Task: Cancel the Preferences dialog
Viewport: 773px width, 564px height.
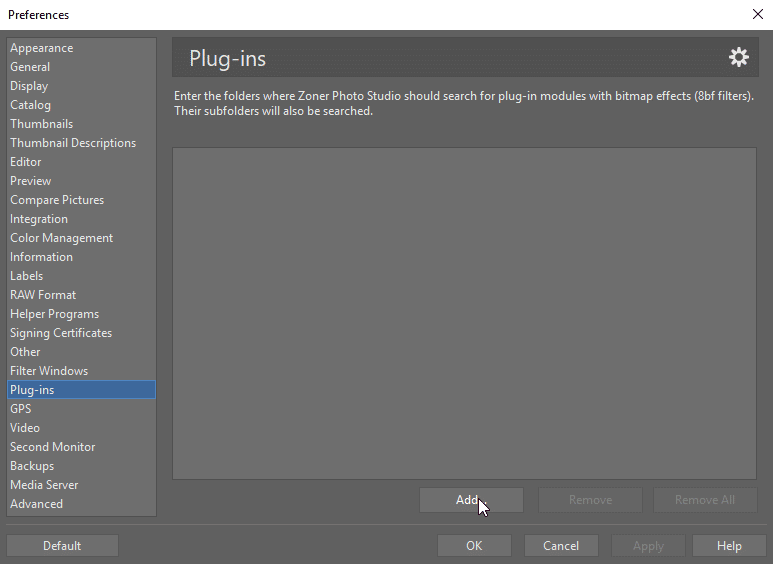Action: point(561,546)
